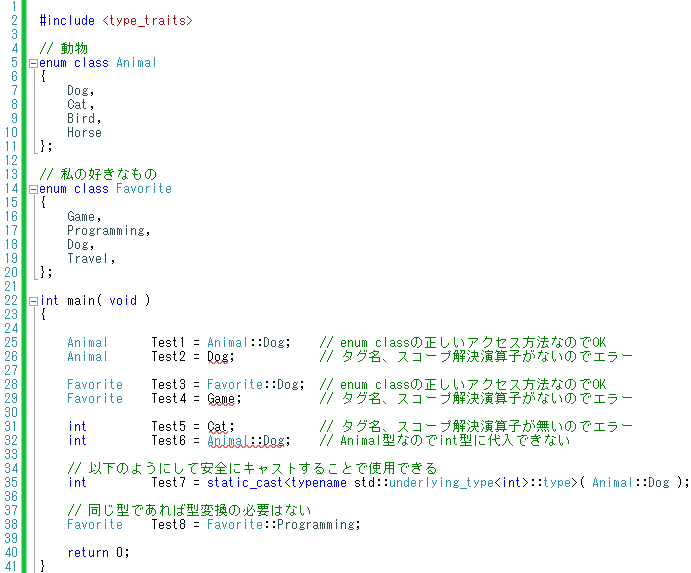Click the 'Test1' variable name

168,342
